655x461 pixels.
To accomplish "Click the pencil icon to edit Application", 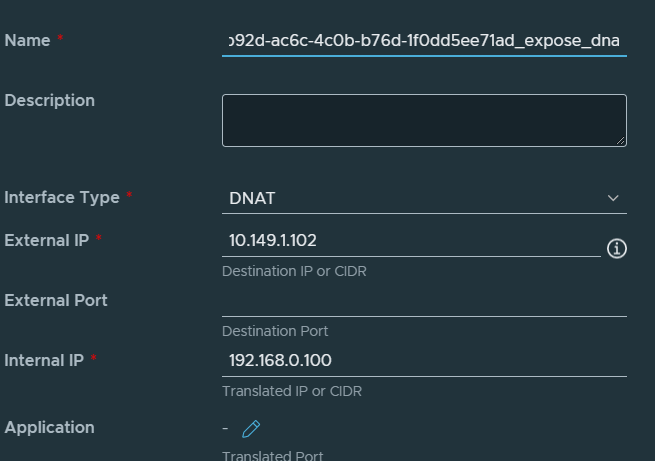I will [x=251, y=428].
